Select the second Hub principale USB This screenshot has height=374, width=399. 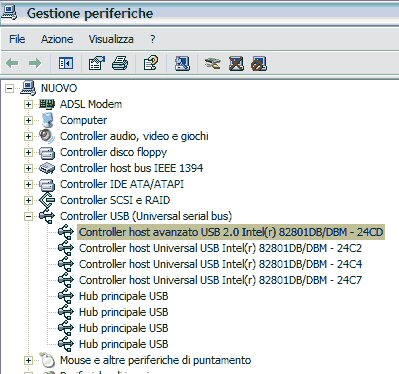124,312
